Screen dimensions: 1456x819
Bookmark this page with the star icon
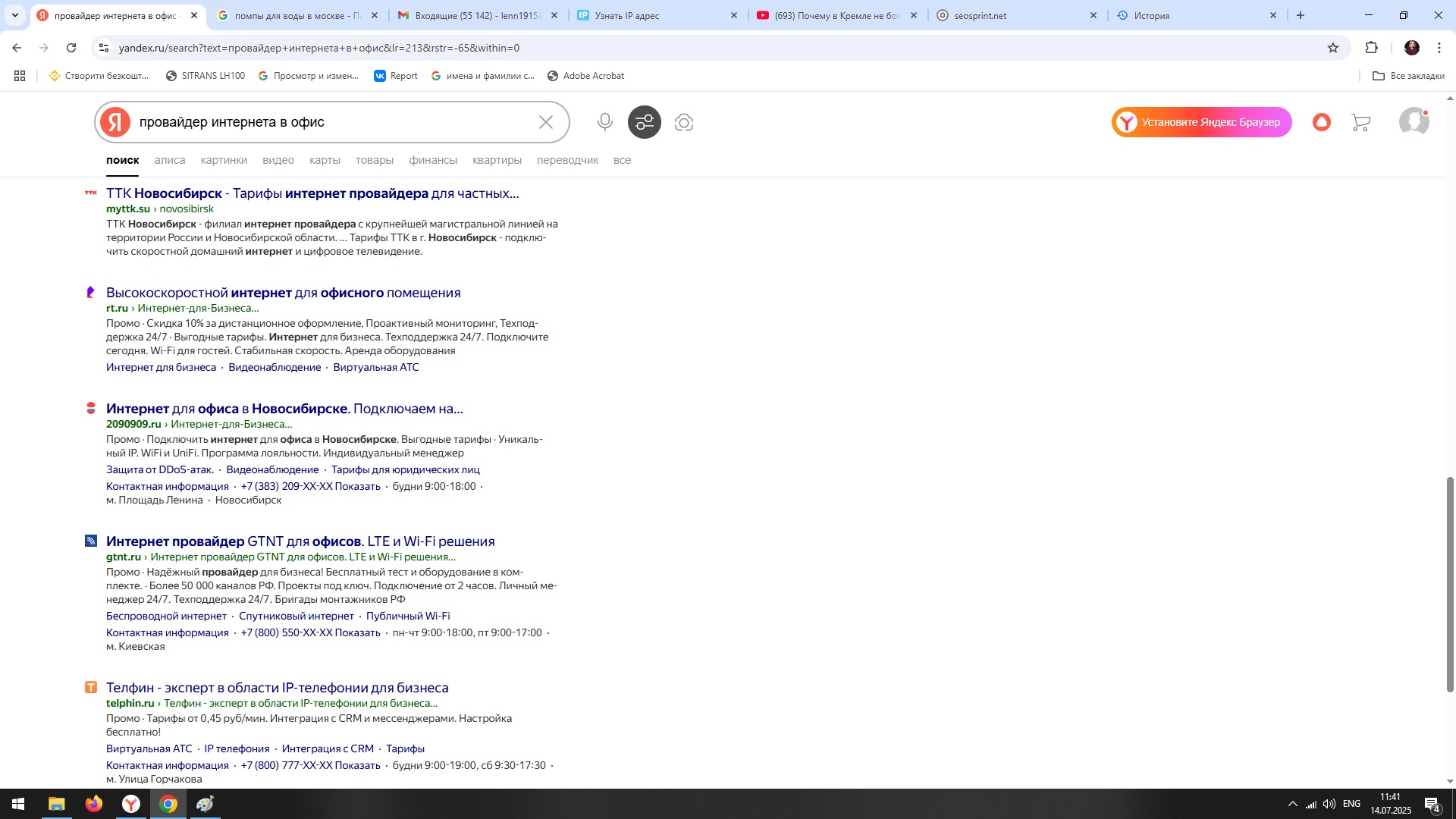point(1333,48)
